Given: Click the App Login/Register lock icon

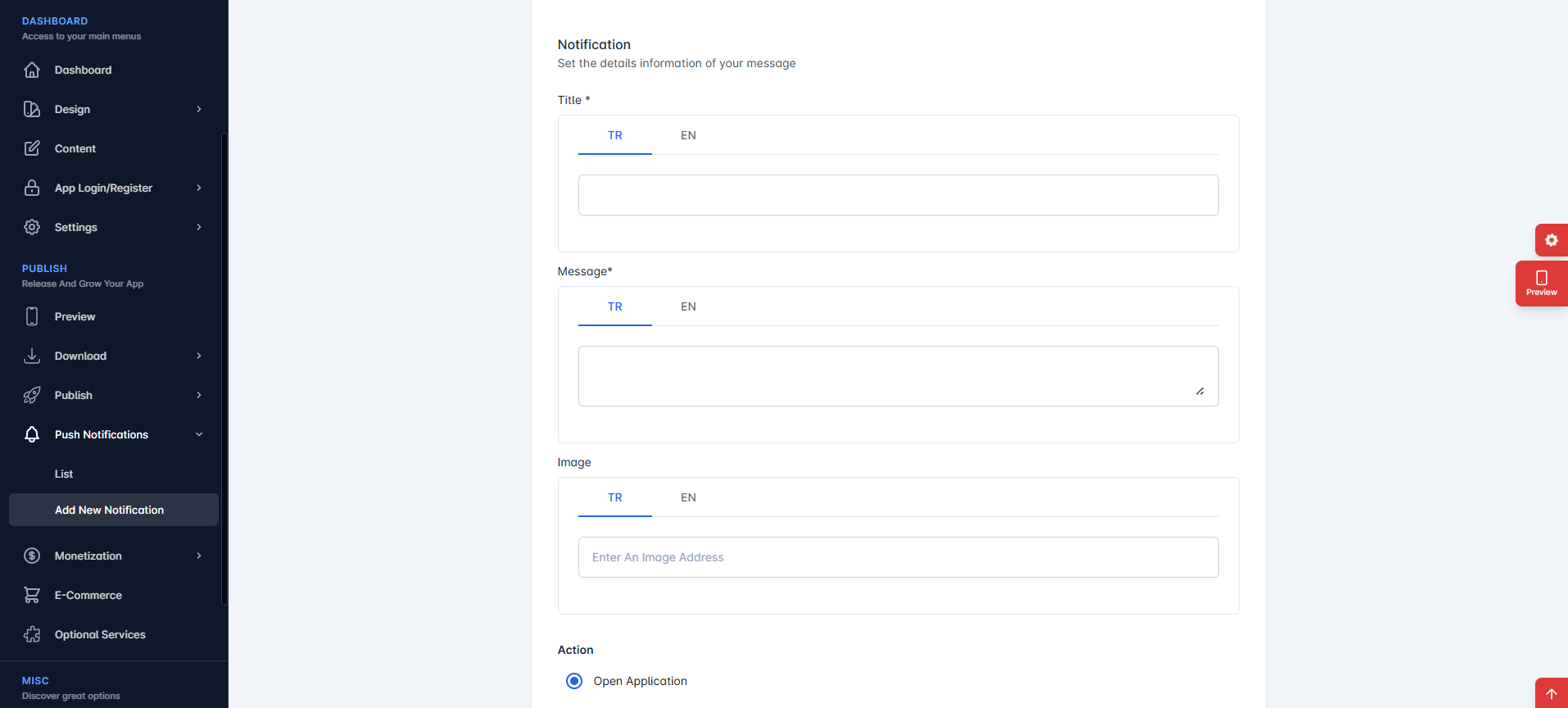Looking at the screenshot, I should coord(32,188).
